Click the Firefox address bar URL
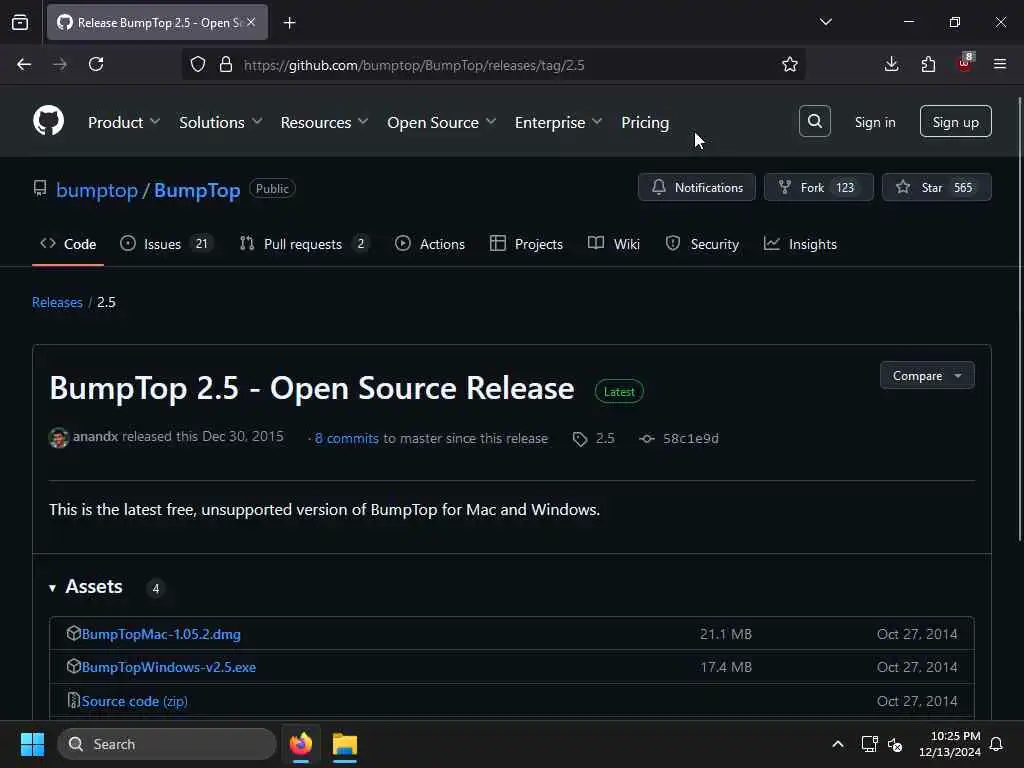 tap(414, 65)
